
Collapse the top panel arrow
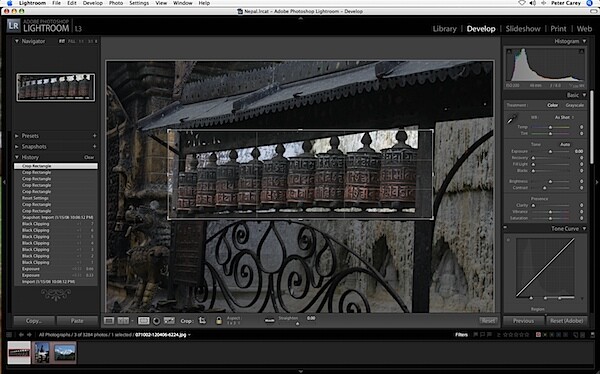point(300,18)
